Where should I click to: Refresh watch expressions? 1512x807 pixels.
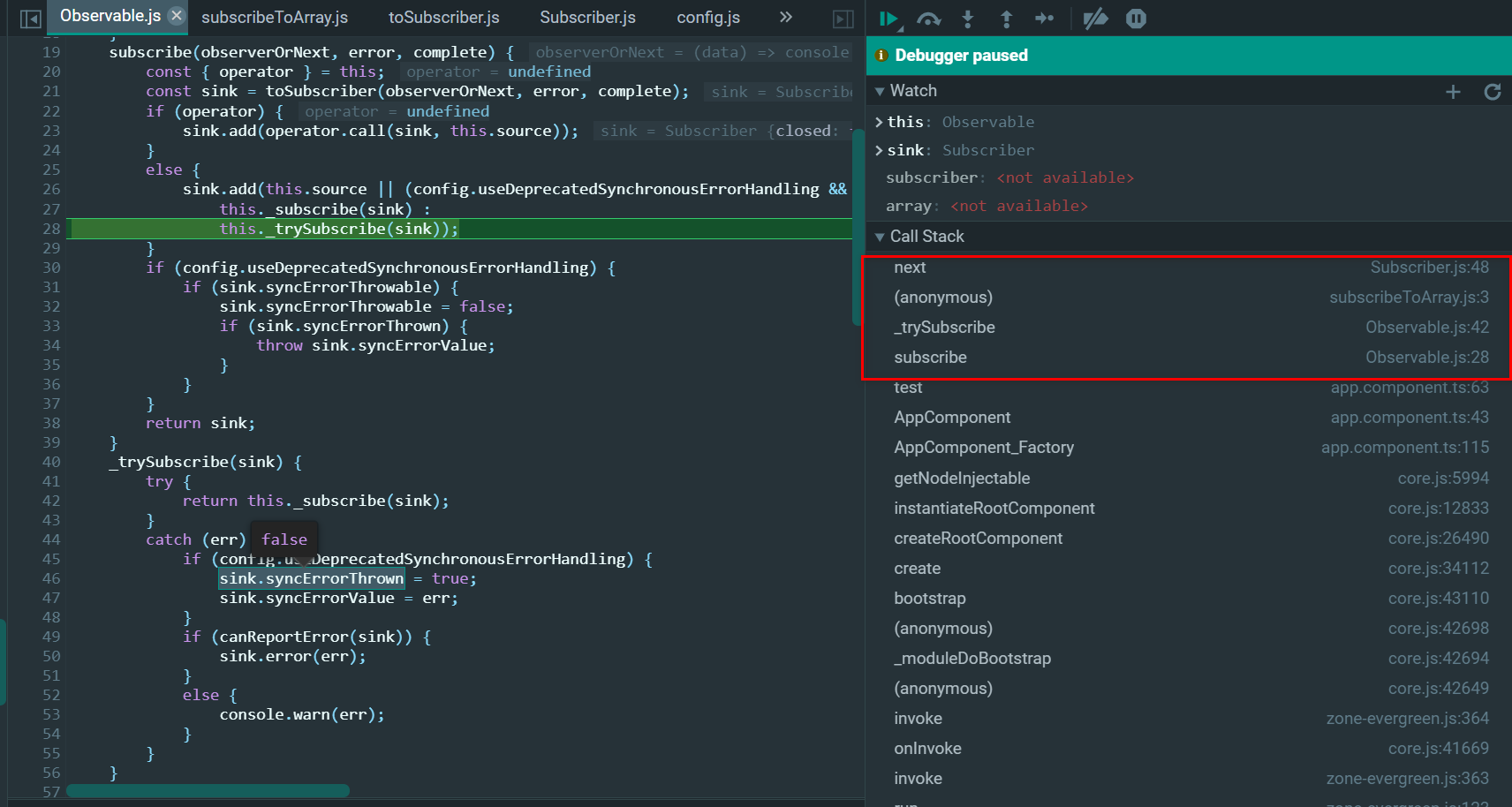coord(1493,91)
